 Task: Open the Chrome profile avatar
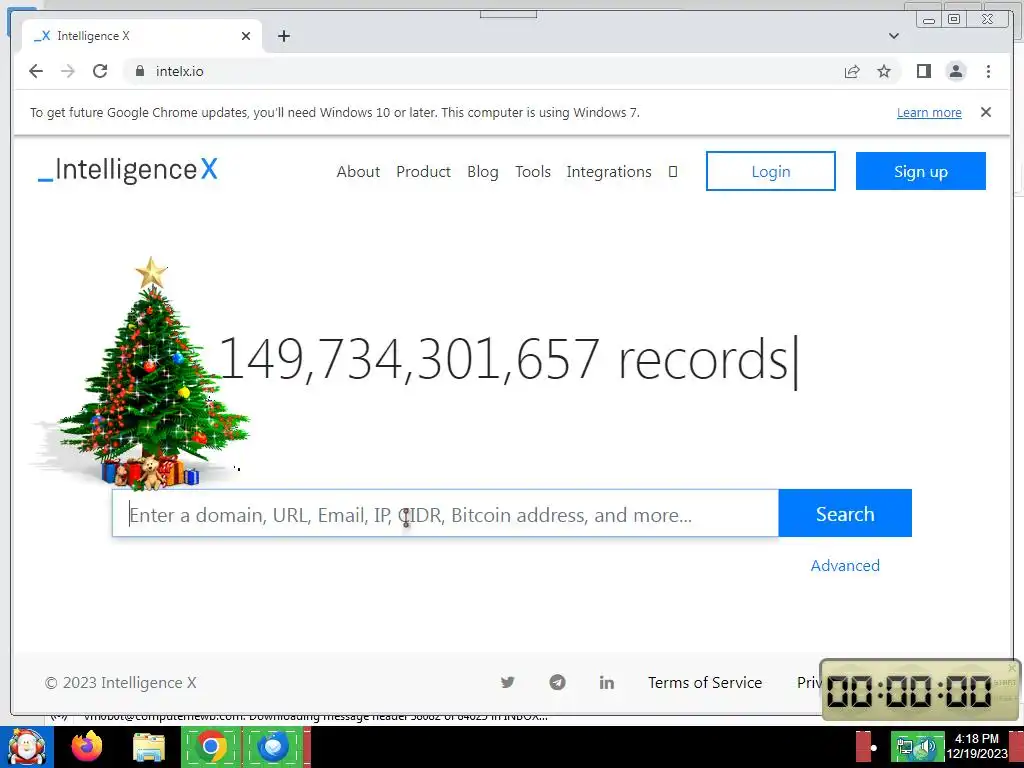(x=956, y=71)
